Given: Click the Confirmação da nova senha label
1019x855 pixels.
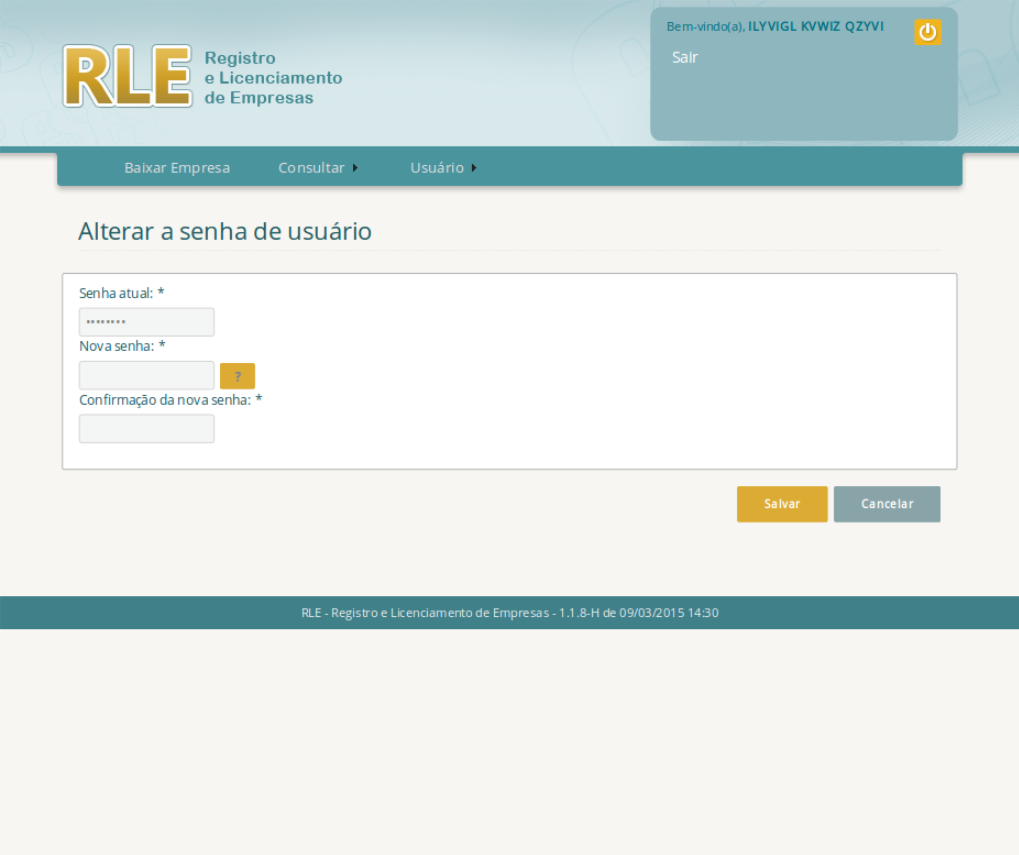Looking at the screenshot, I should (170, 400).
